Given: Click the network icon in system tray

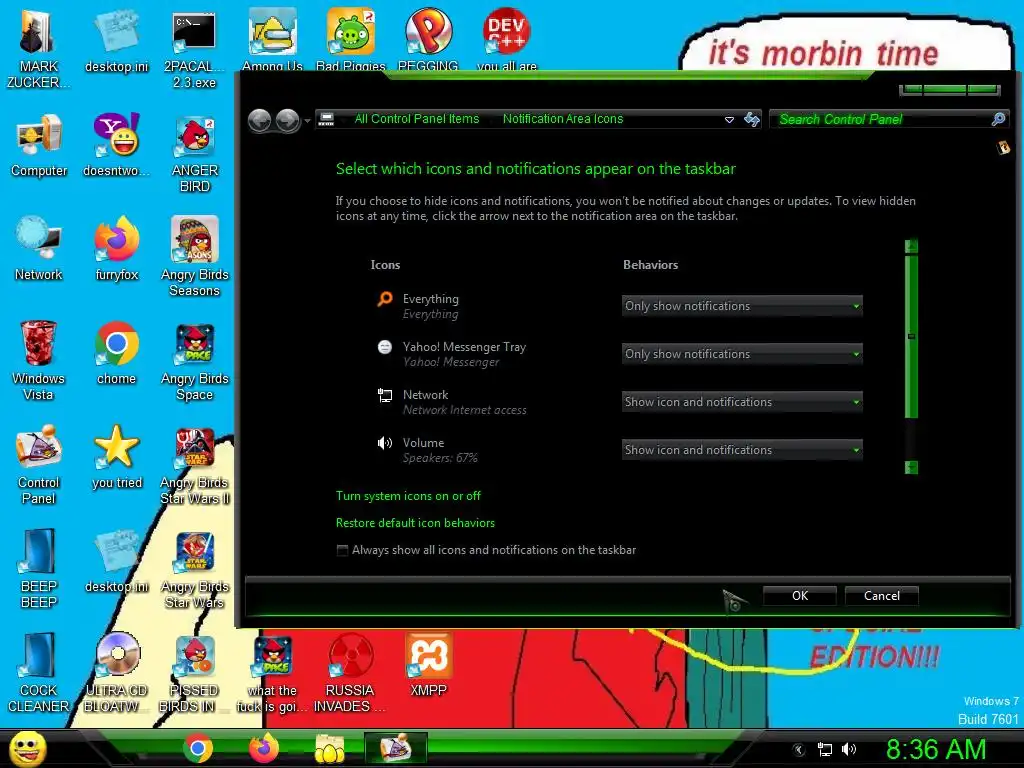Looking at the screenshot, I should [x=825, y=750].
